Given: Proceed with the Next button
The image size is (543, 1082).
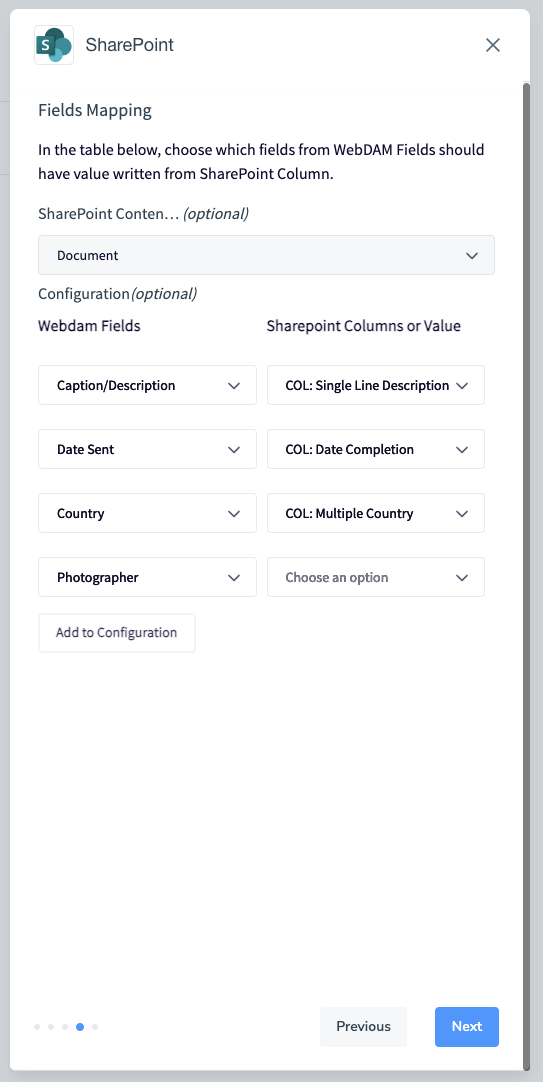Looking at the screenshot, I should [x=467, y=1027].
